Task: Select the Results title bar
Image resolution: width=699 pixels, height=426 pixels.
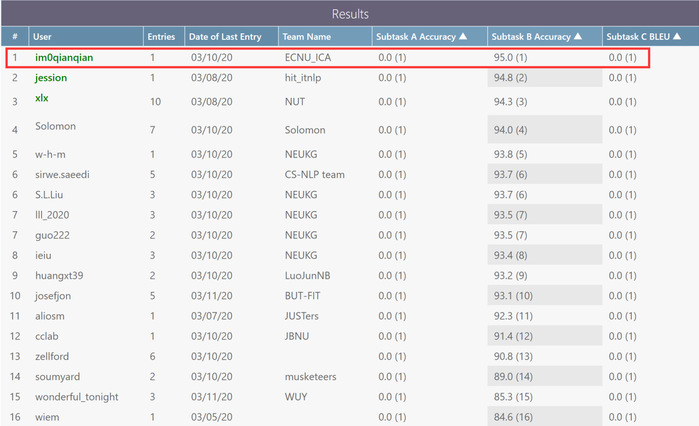Action: [349, 14]
